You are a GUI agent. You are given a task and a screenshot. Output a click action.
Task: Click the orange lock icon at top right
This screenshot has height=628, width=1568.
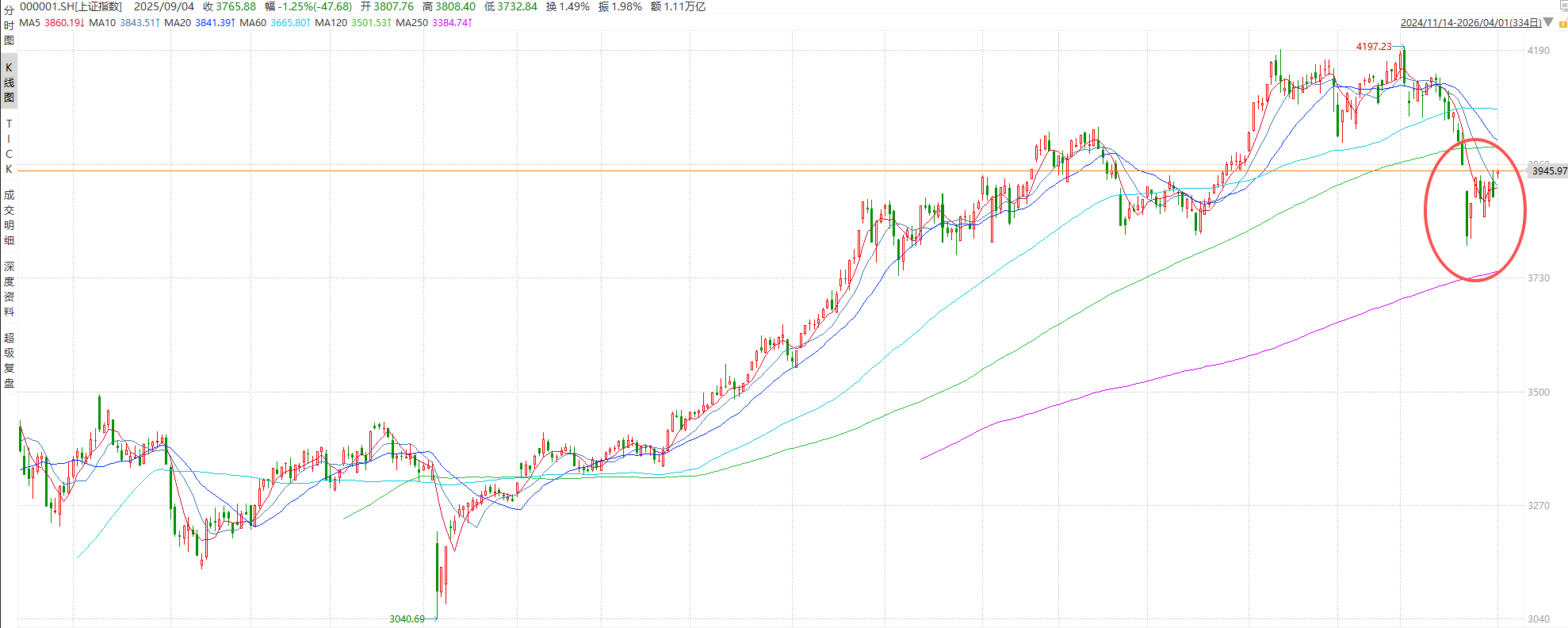1562,23
